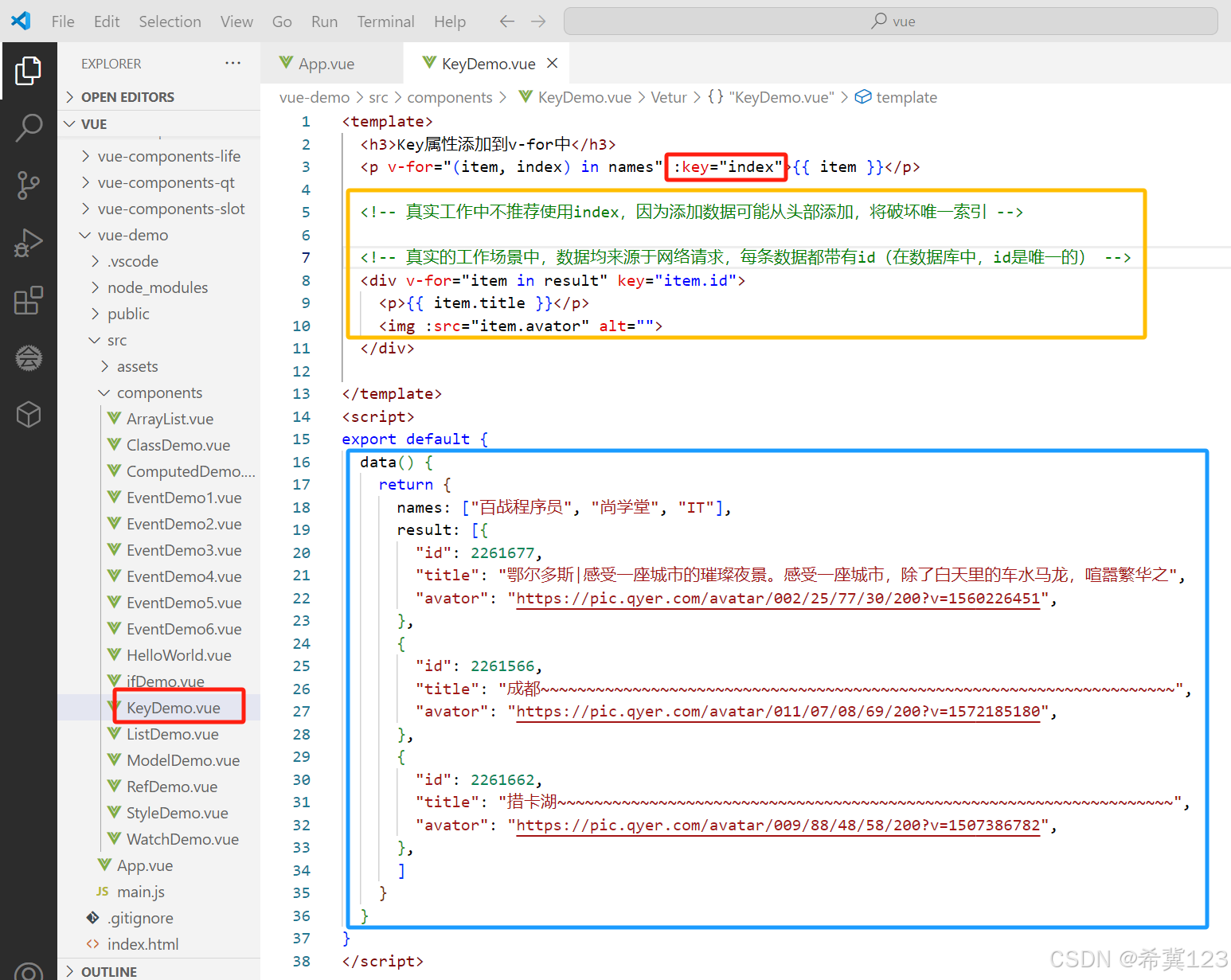Expand the vue-components-slot folder
The width and height of the screenshot is (1231, 980).
pos(159,209)
